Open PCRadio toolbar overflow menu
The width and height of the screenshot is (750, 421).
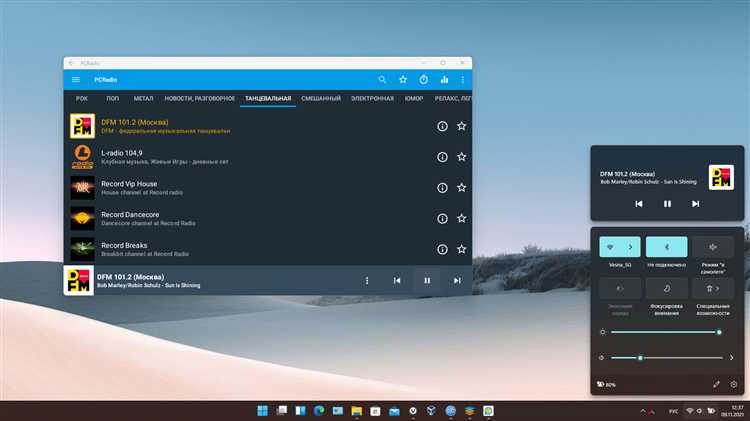(x=463, y=79)
